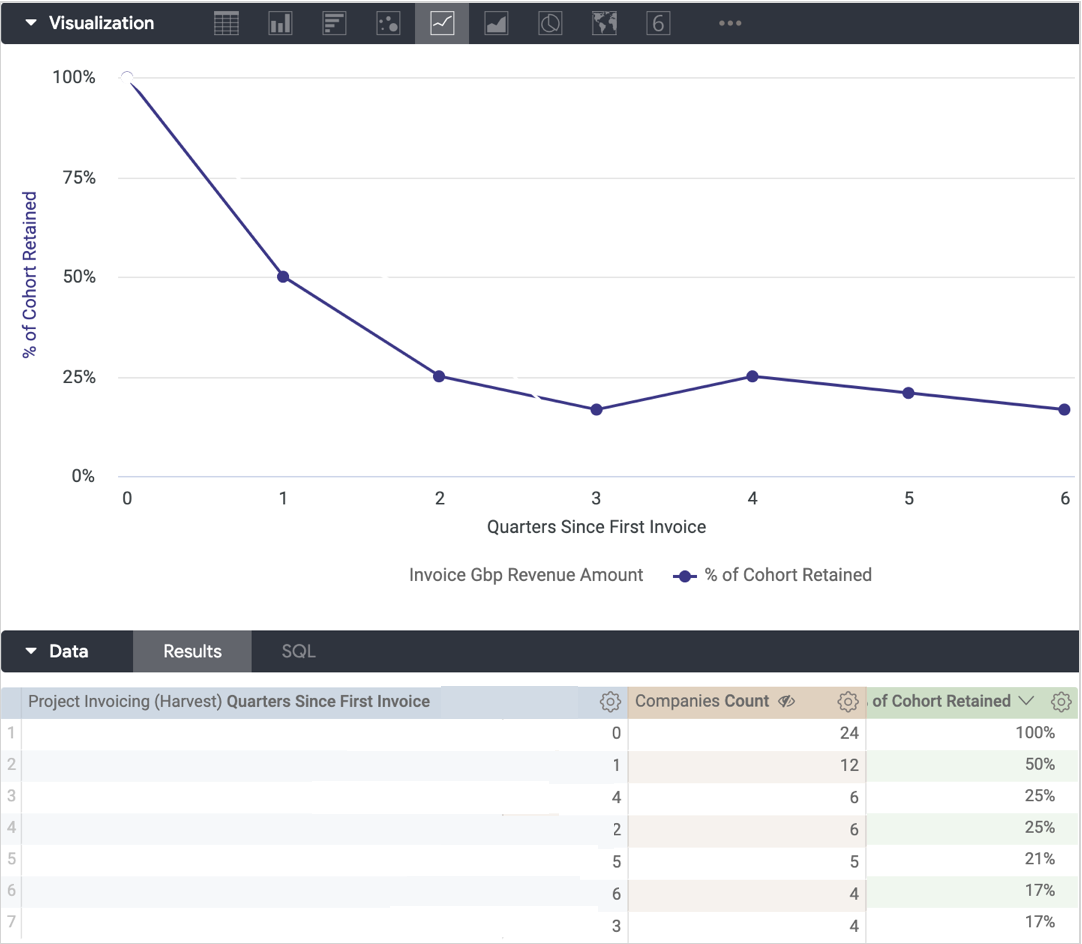The width and height of the screenshot is (1082, 944).
Task: Open gear menu for Quarters Since First Invoice
Action: click(x=610, y=702)
